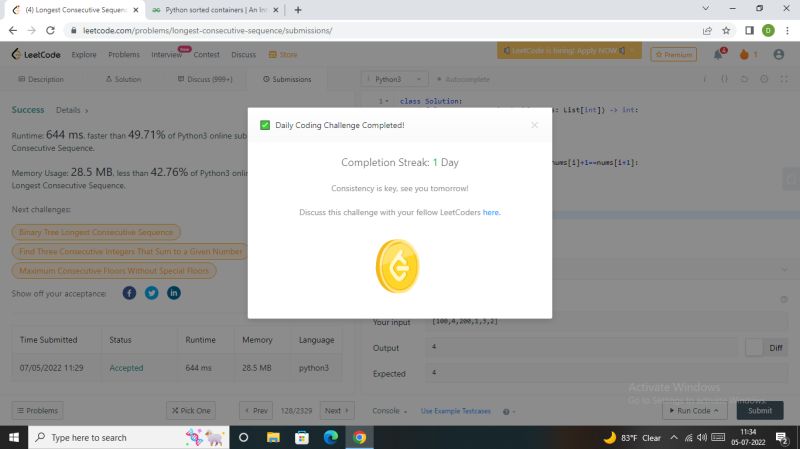The height and width of the screenshot is (449, 800).
Task: Go to the Contest page
Action: [206, 55]
